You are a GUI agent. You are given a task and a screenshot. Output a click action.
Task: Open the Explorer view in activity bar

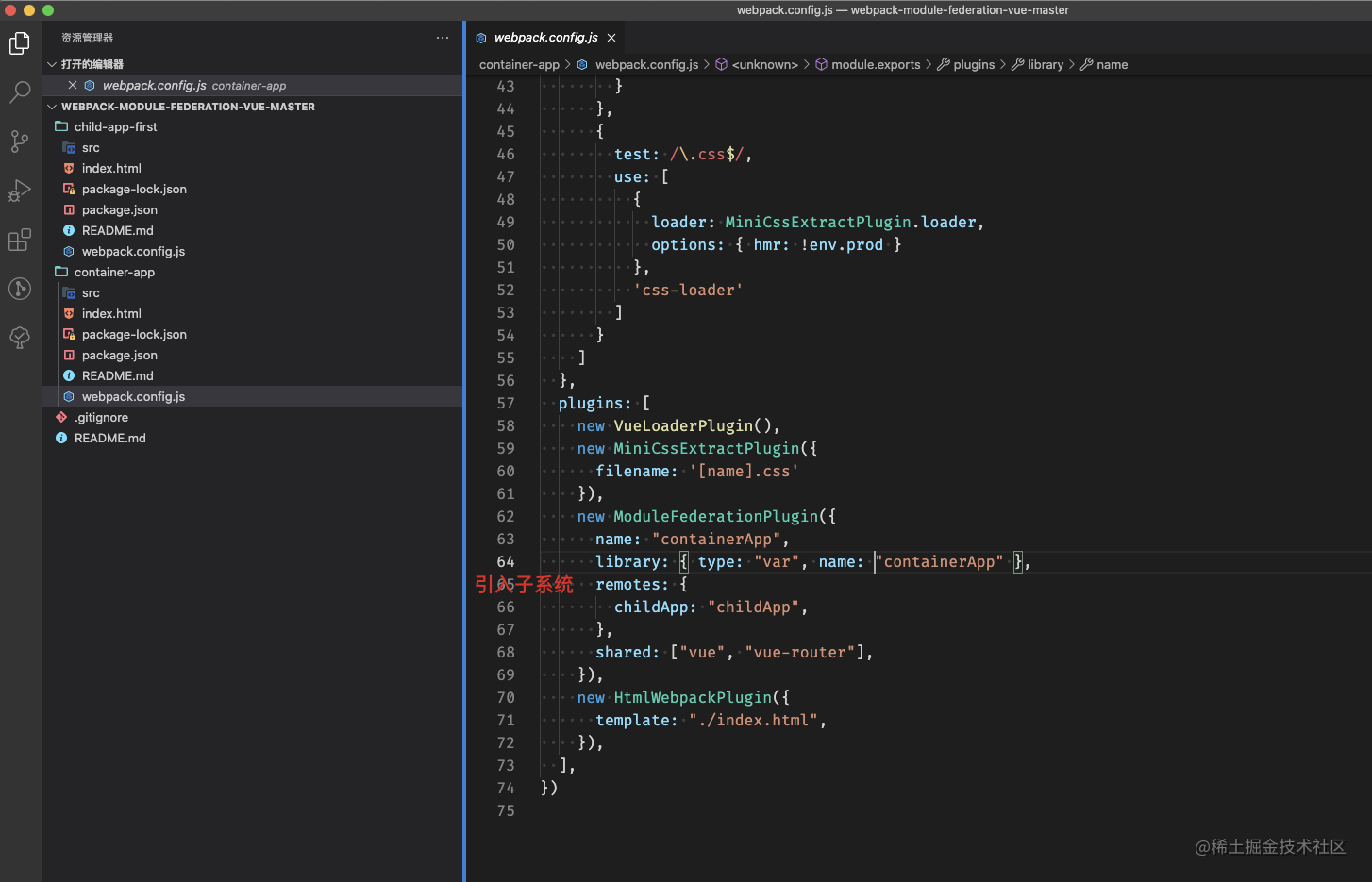pos(20,43)
